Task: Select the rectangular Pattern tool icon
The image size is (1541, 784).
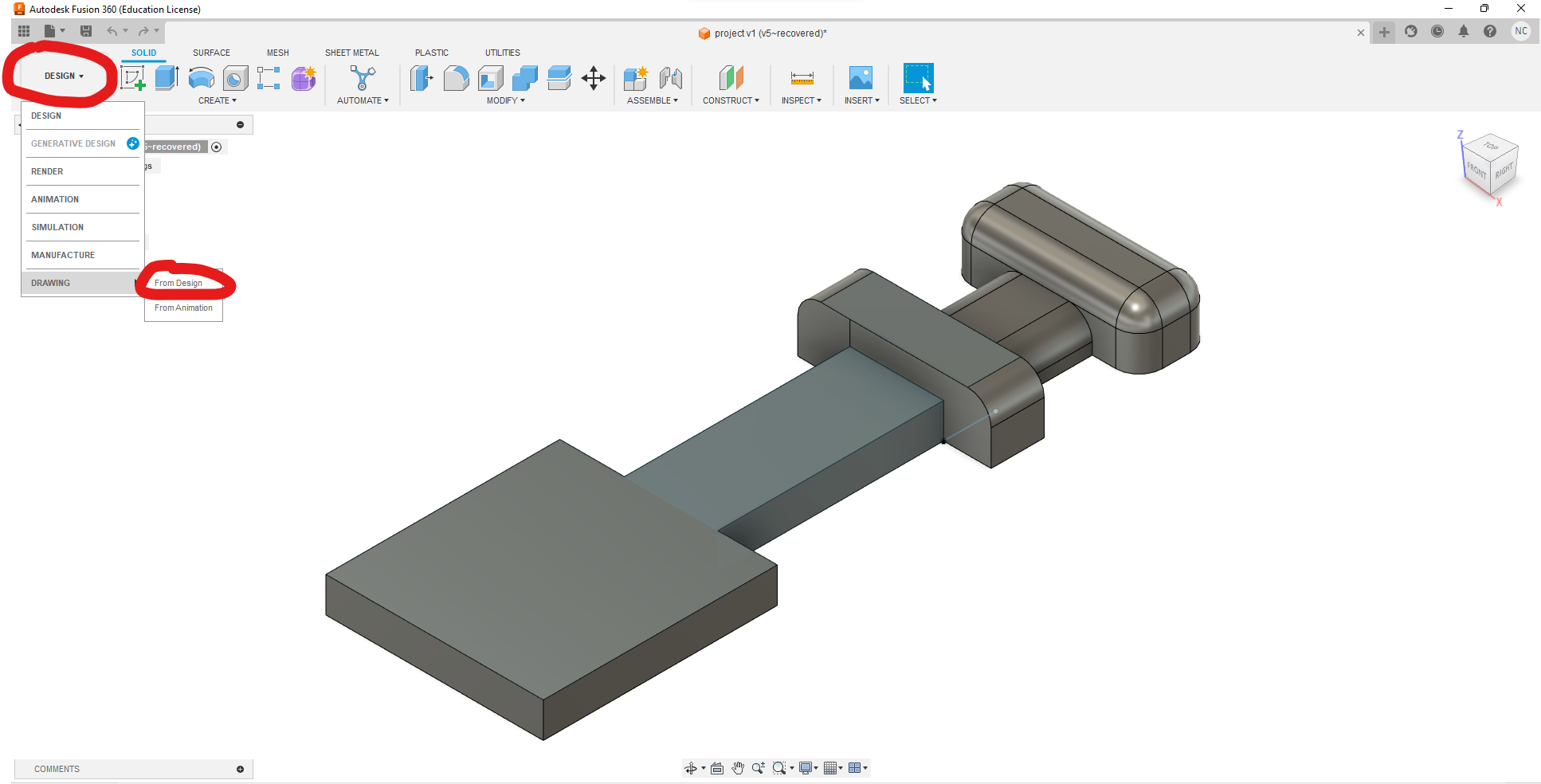Action: point(269,78)
